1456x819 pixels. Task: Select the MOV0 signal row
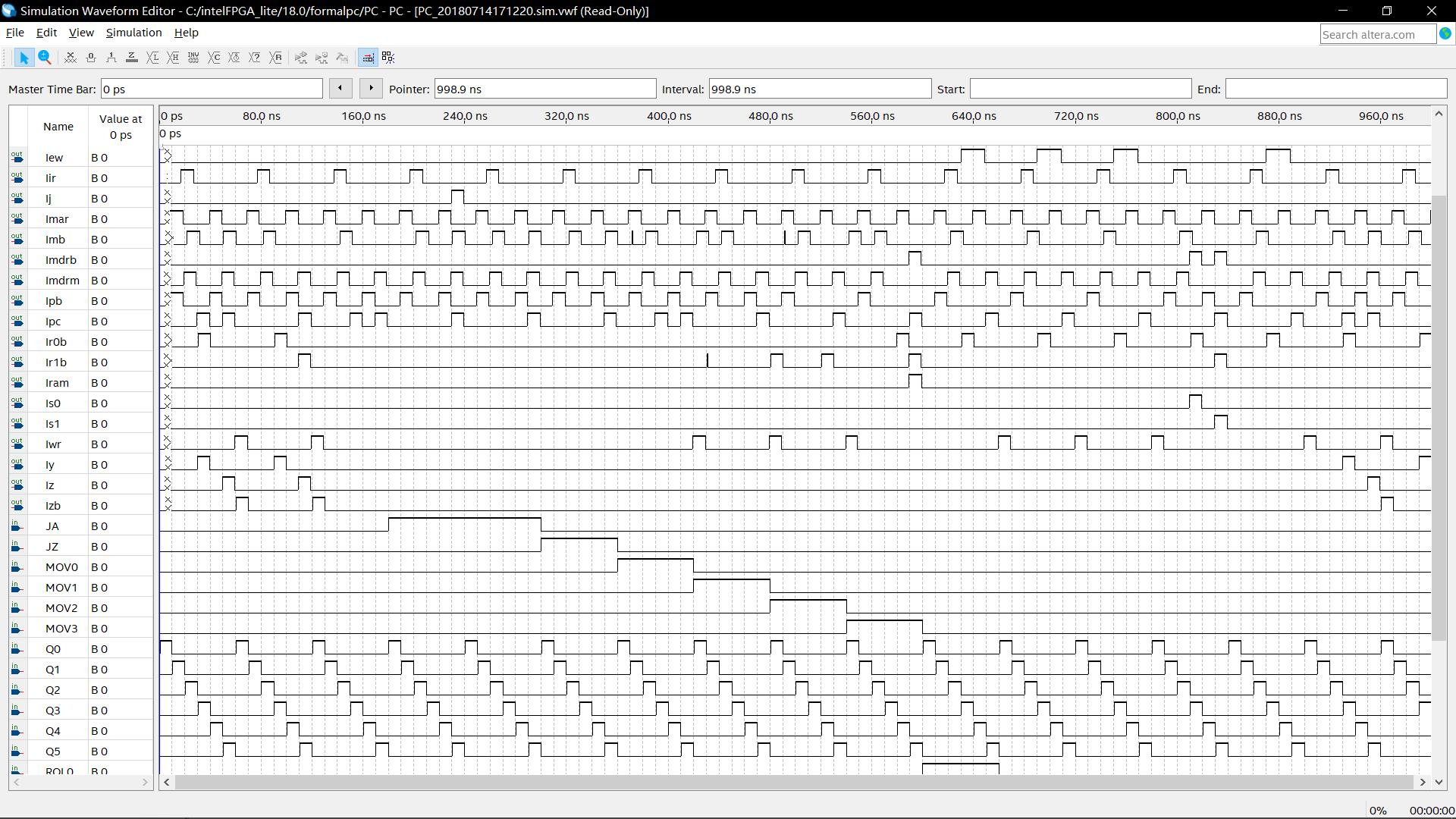(61, 567)
